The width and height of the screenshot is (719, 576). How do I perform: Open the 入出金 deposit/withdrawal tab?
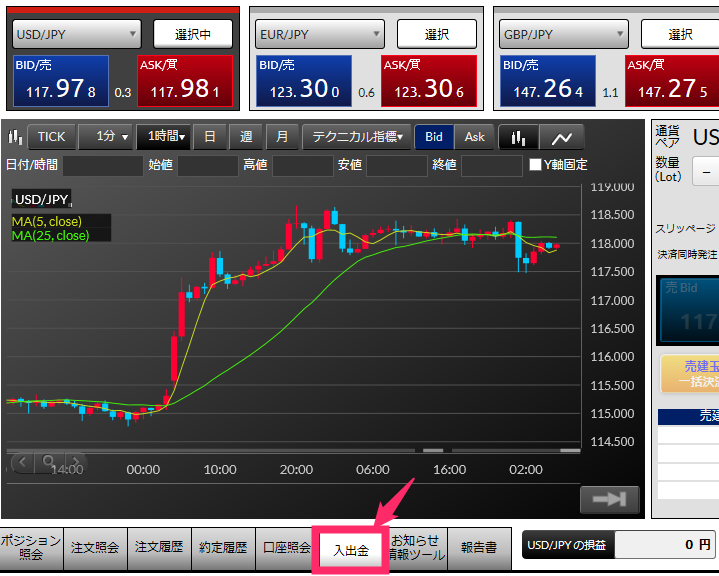[x=351, y=550]
